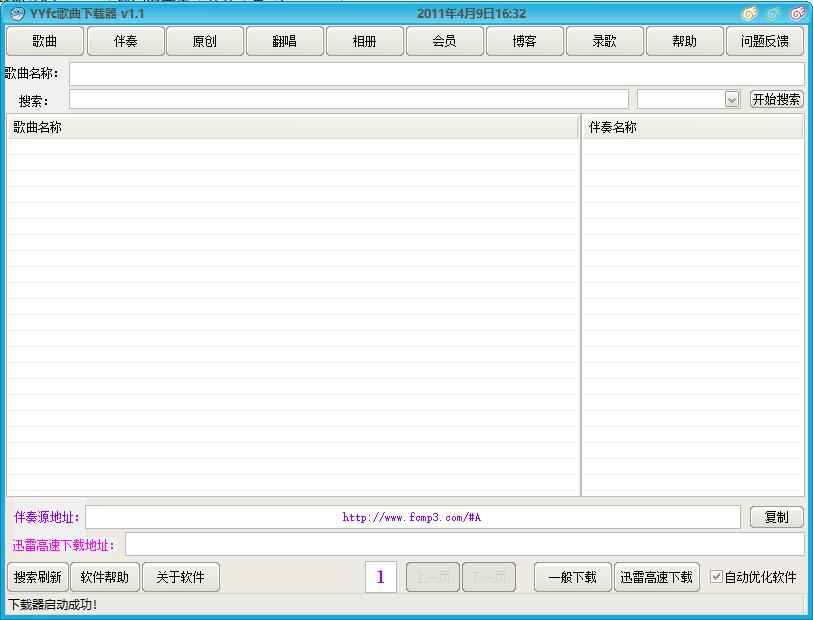Click the yellow winged icon in title bar

pos(749,14)
